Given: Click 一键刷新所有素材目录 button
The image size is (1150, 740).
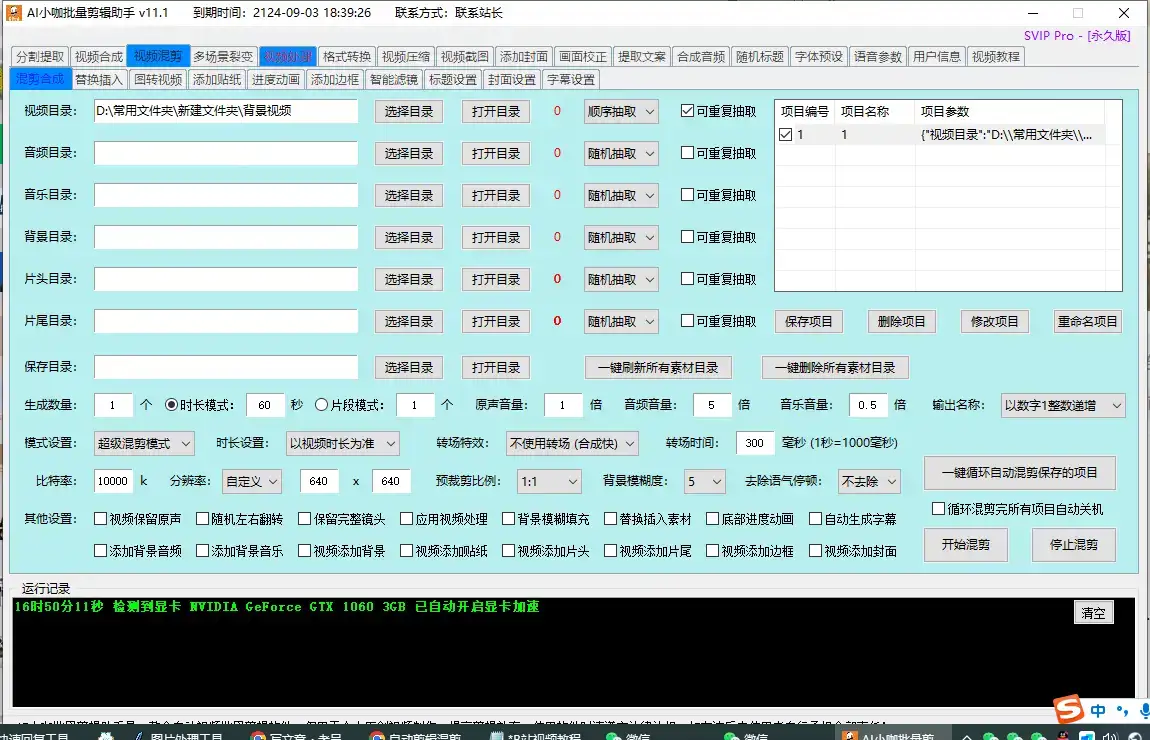Looking at the screenshot, I should pyautogui.click(x=658, y=367).
